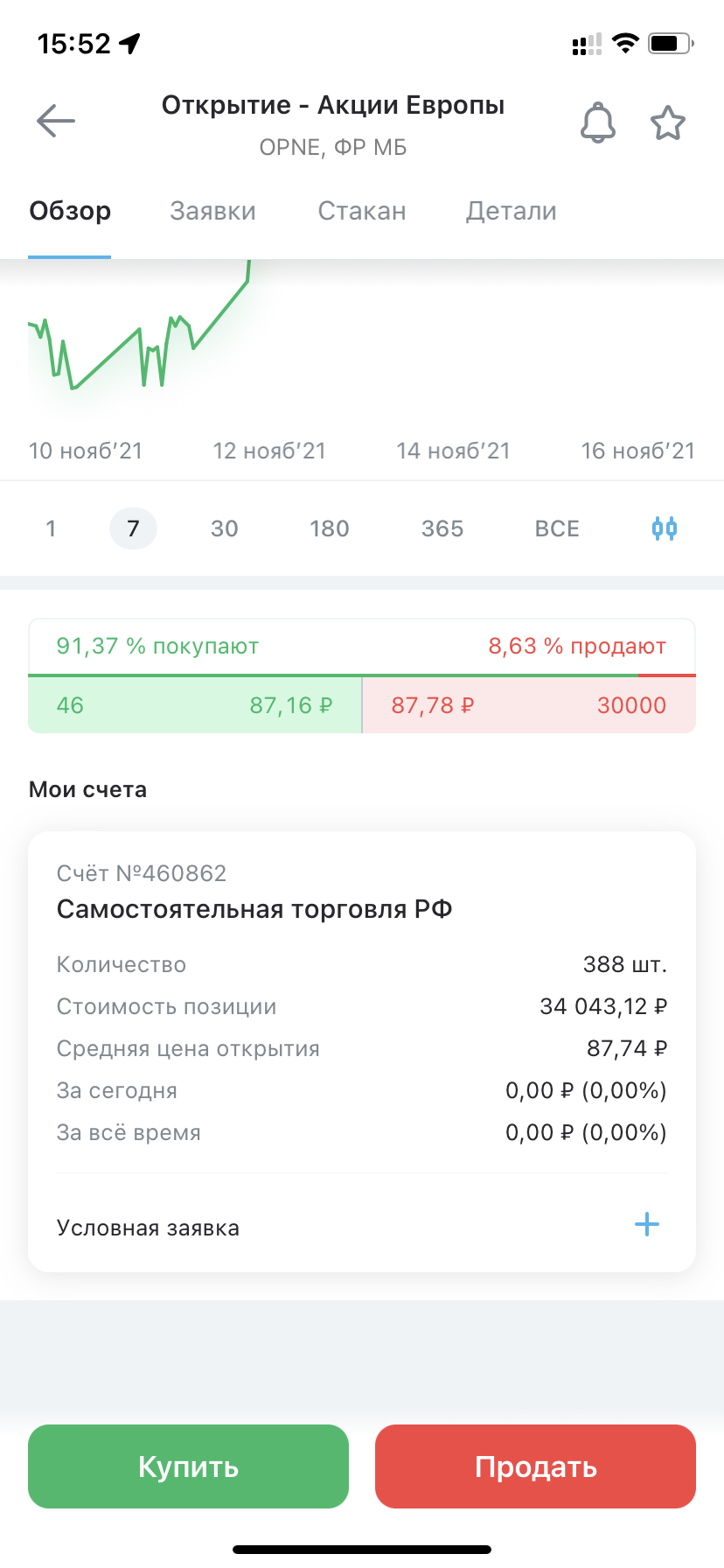Open the Детали tab

512,211
